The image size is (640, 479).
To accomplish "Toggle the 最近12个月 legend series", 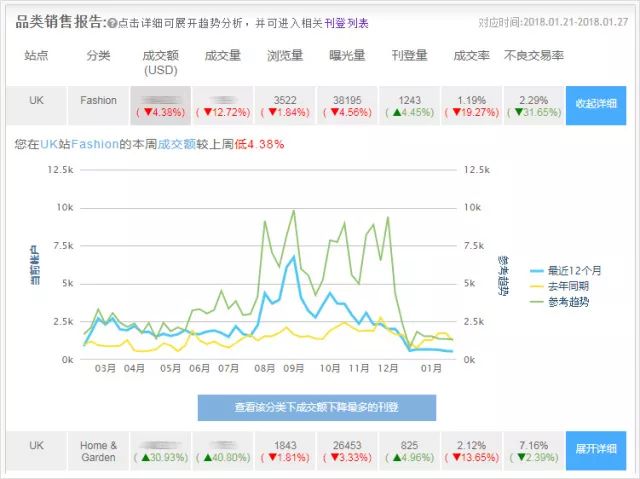I will pyautogui.click(x=565, y=271).
